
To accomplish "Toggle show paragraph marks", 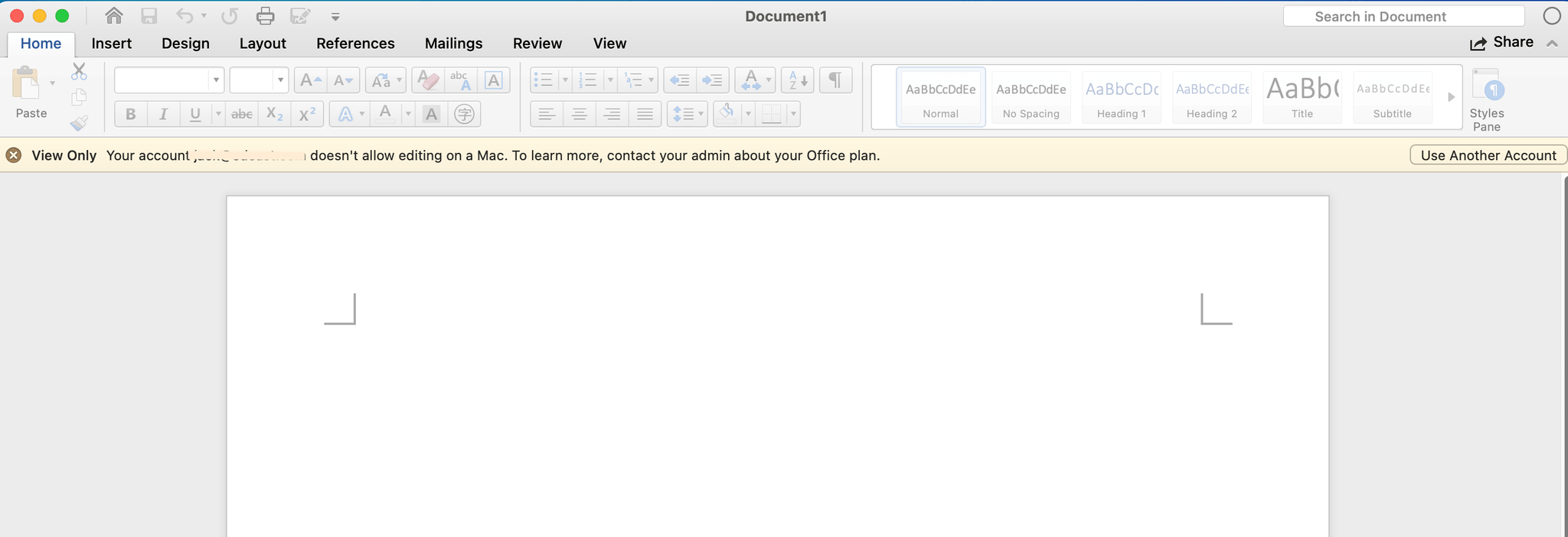I will click(x=835, y=80).
